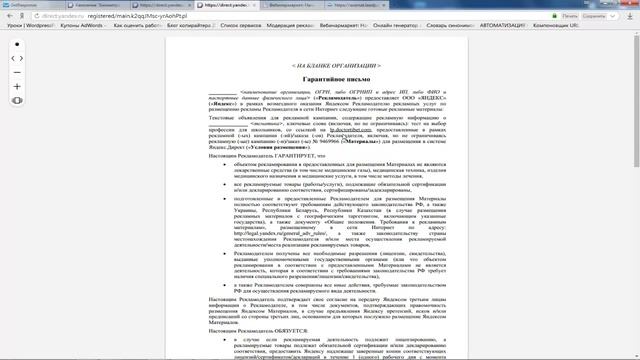This screenshot has width=640, height=360.
Task: Click the 'Сохранить' save button
Action: pos(594,16)
